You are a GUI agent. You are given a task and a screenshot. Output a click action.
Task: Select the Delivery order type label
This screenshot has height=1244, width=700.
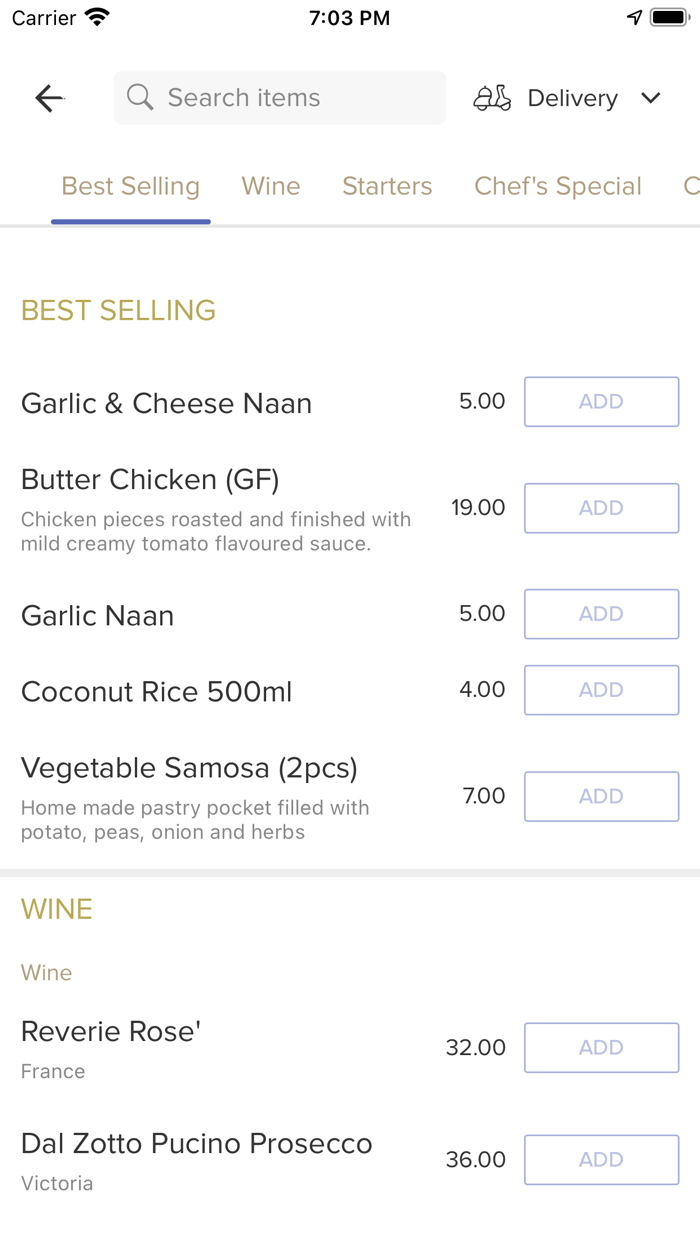pos(572,98)
